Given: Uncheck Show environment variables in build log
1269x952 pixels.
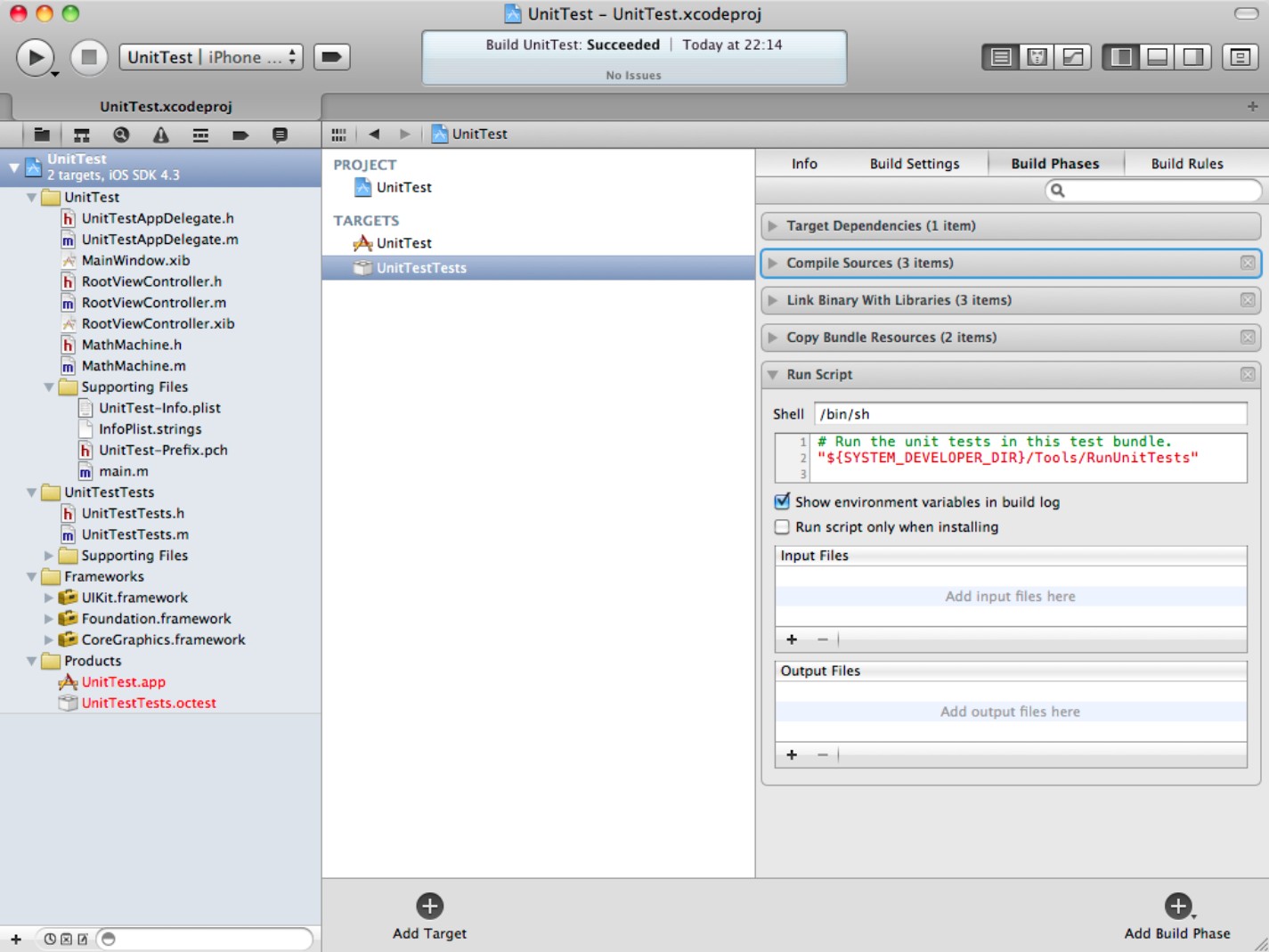Looking at the screenshot, I should click(782, 501).
